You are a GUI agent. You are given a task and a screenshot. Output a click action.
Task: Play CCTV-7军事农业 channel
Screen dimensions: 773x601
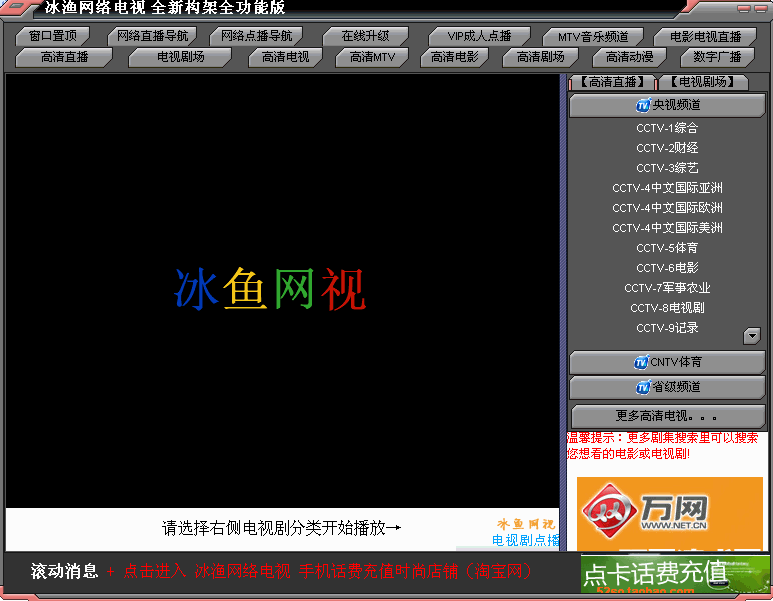(x=667, y=288)
